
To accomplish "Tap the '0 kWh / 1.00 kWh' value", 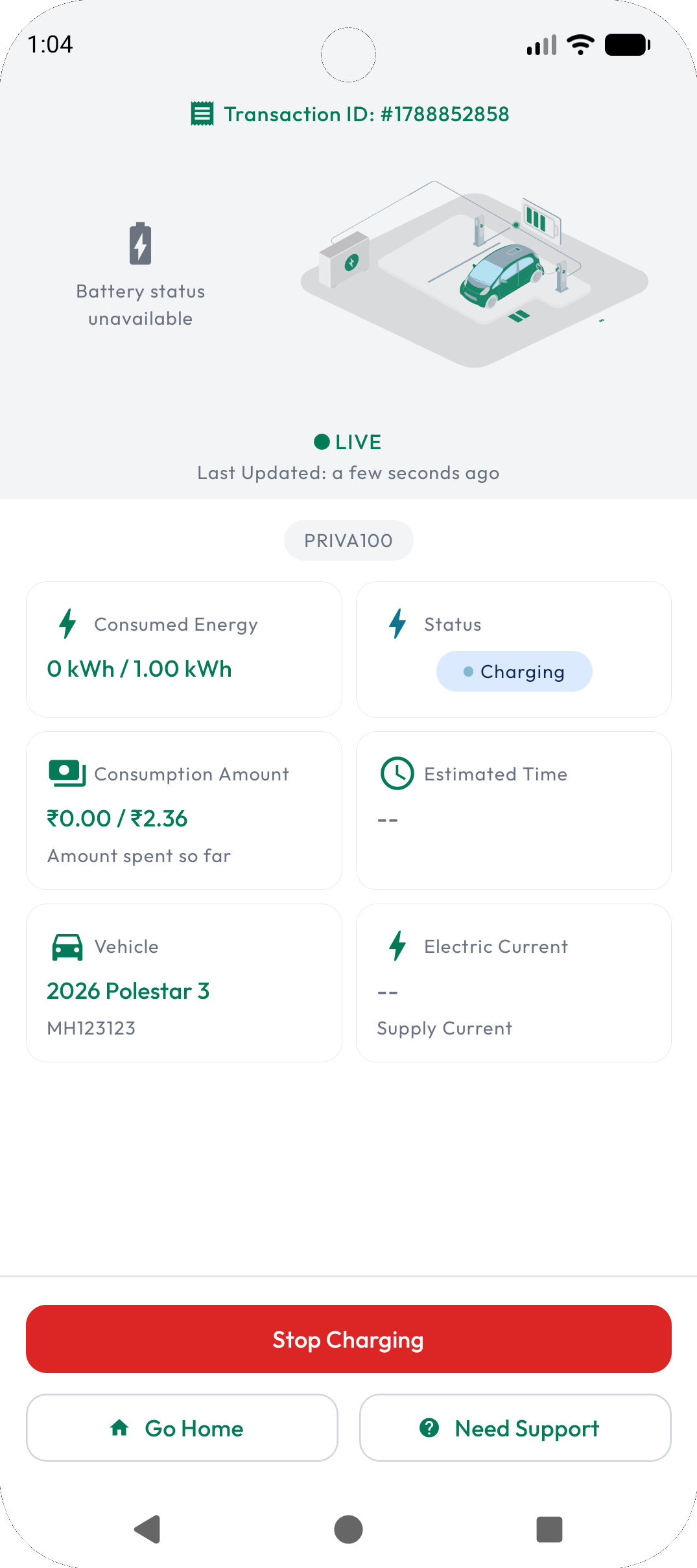I will [x=139, y=669].
